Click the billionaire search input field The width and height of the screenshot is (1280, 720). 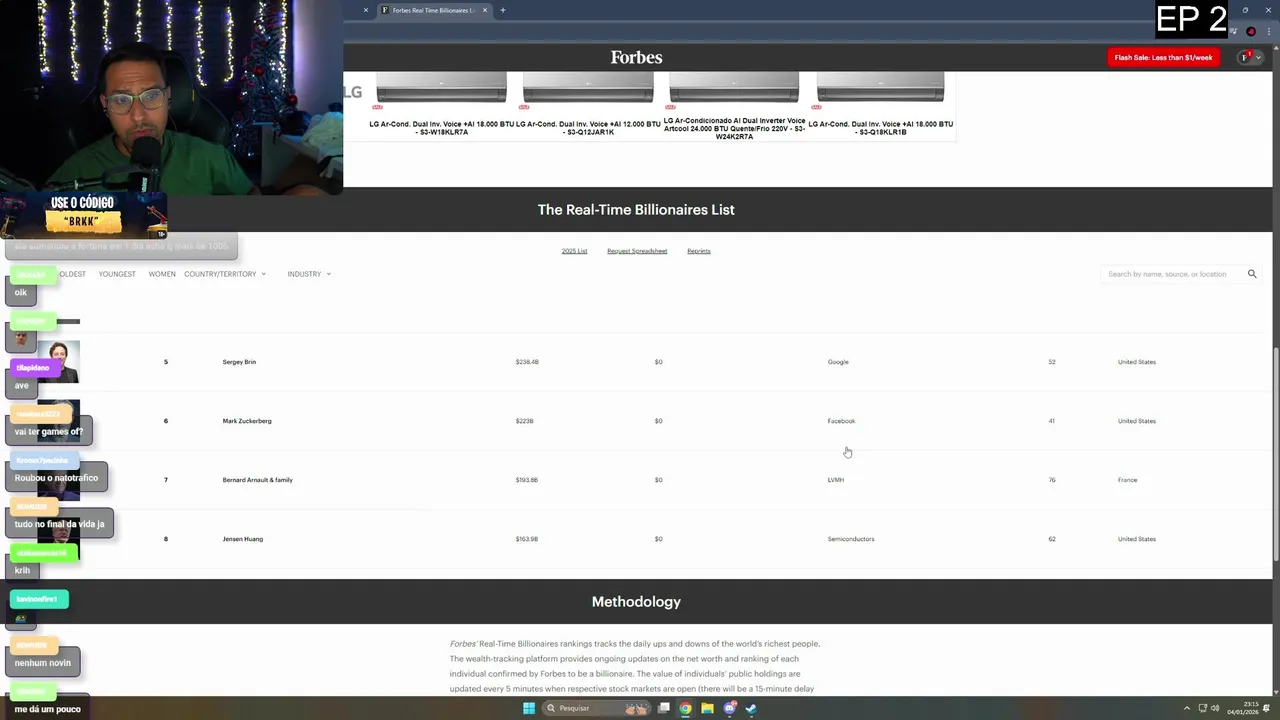[x=1170, y=274]
